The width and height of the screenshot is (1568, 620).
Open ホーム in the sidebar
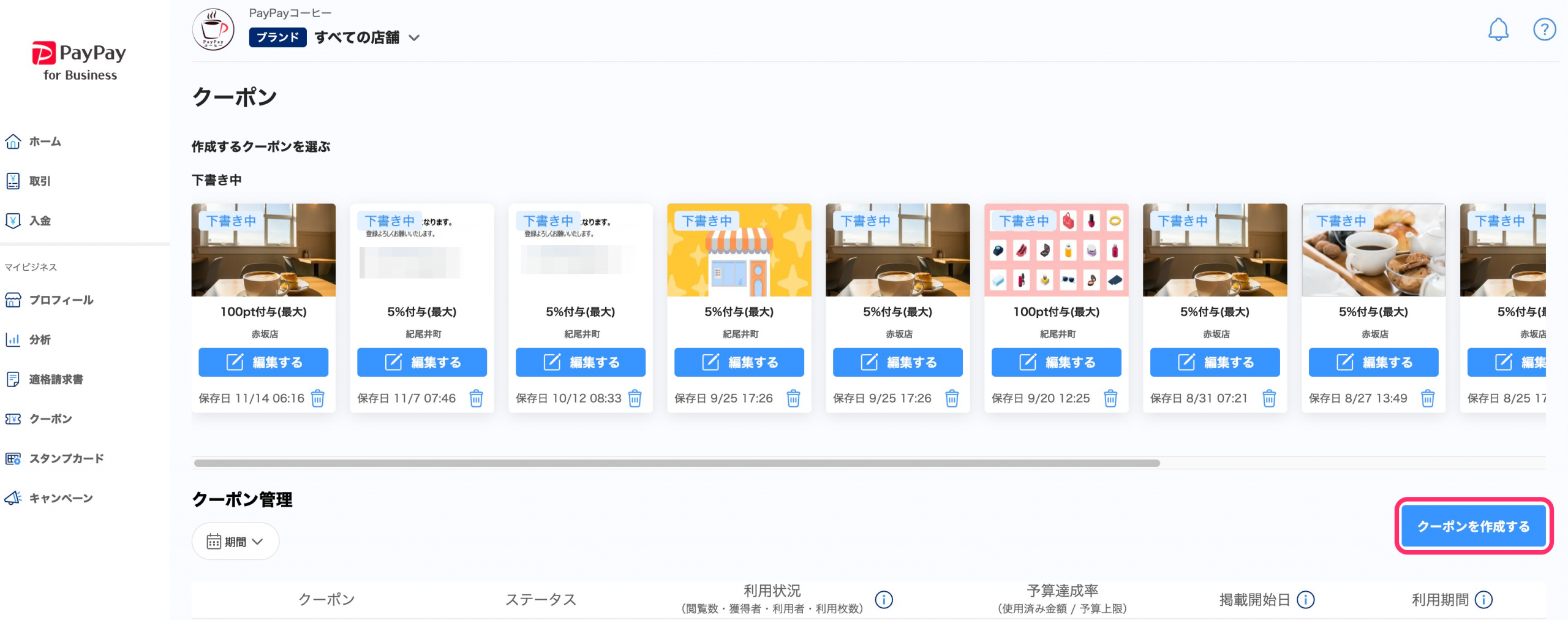click(x=45, y=142)
